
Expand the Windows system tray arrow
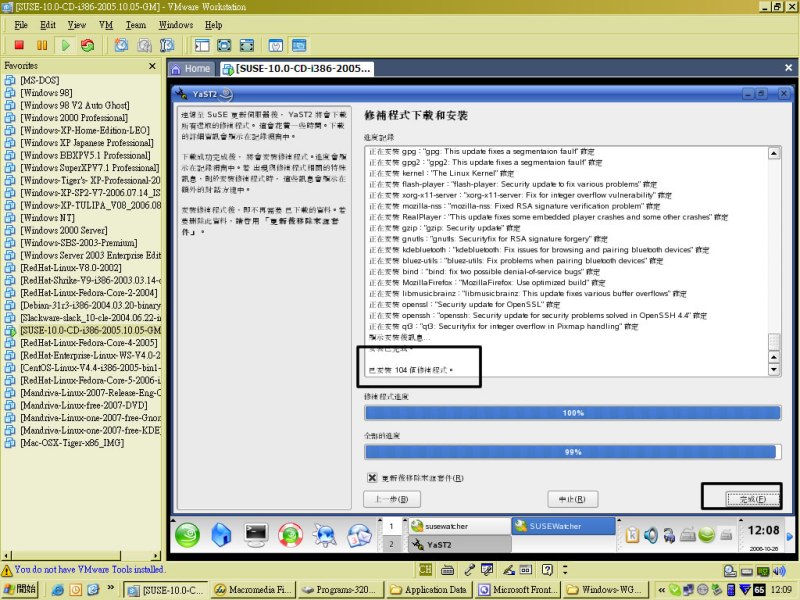tap(661, 590)
